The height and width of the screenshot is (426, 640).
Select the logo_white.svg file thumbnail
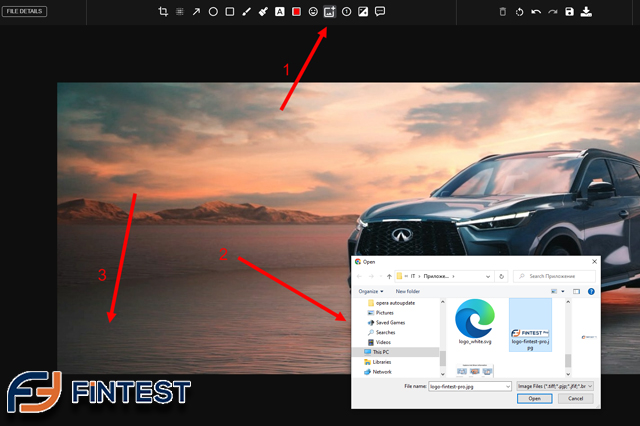474,322
